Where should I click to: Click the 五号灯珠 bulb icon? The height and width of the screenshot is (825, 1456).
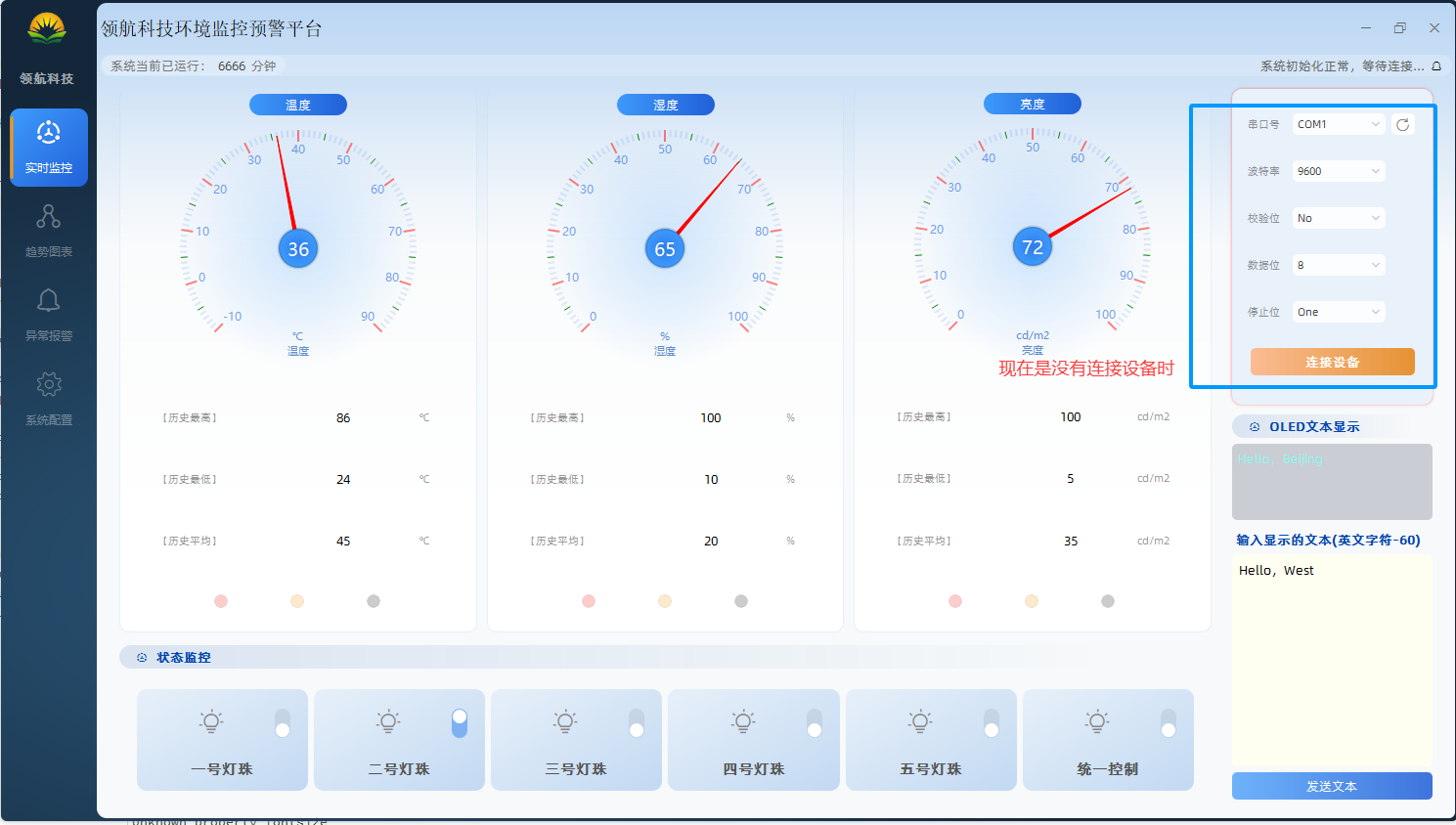[x=920, y=721]
